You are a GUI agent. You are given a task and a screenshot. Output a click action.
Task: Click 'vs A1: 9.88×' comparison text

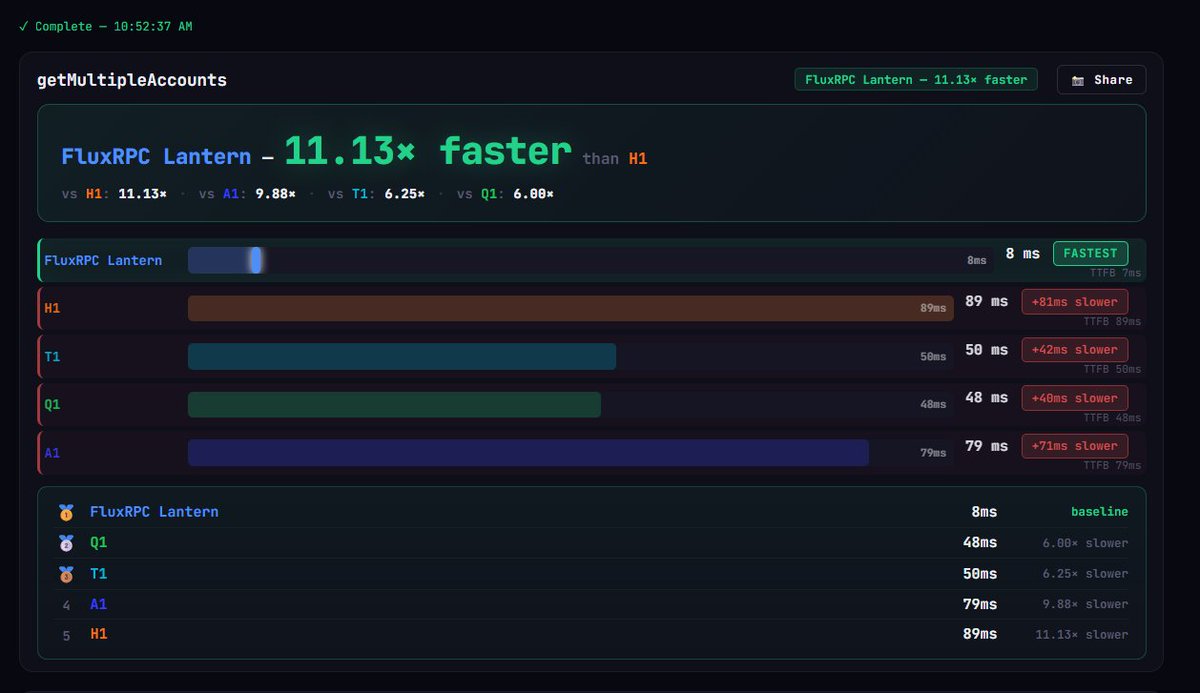pos(247,193)
